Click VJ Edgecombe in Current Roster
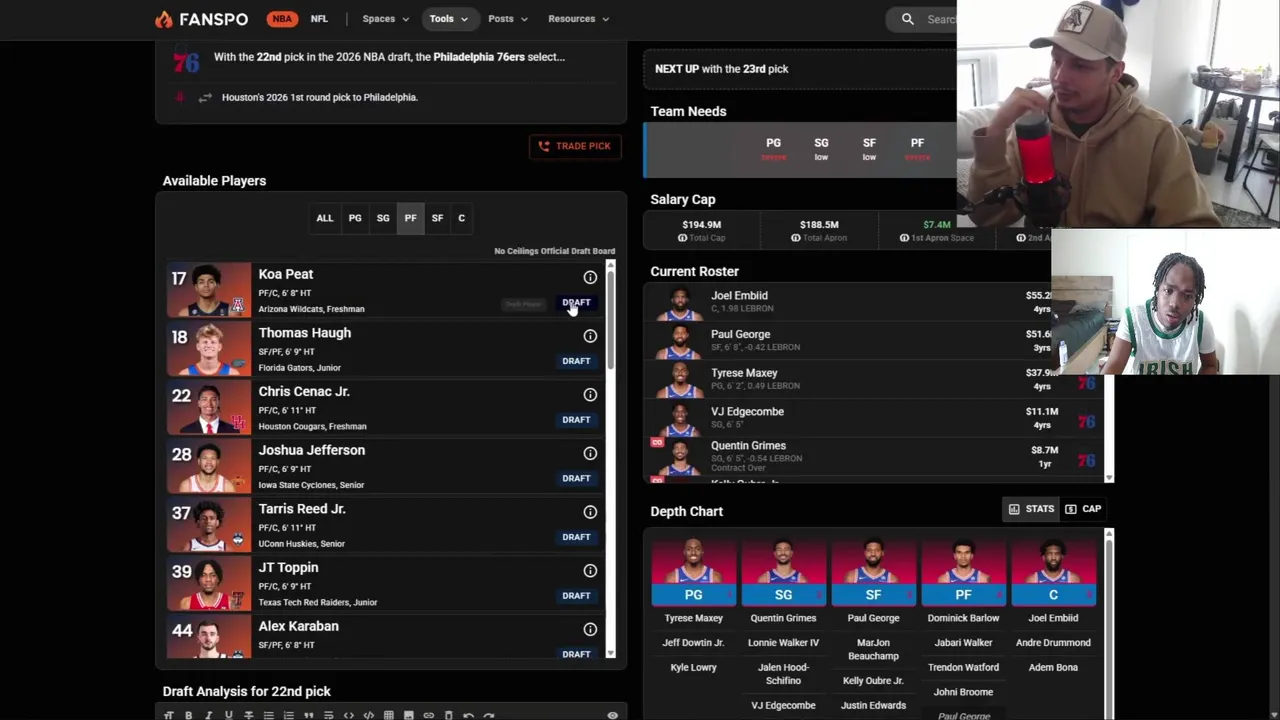1280x720 pixels. pos(747,412)
